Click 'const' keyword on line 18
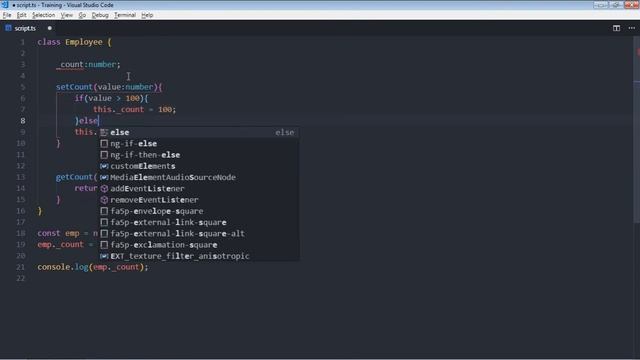This screenshot has height=360, width=640. point(49,233)
